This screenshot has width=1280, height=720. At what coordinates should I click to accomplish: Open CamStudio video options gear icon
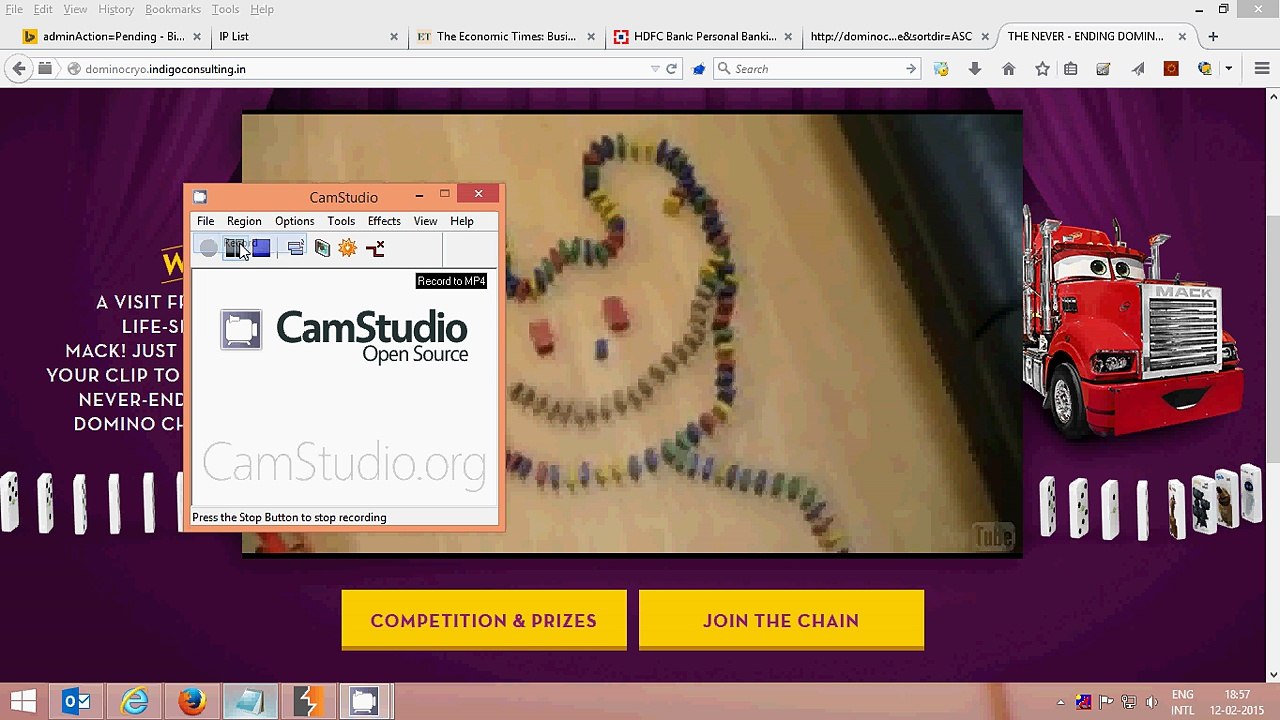click(348, 248)
